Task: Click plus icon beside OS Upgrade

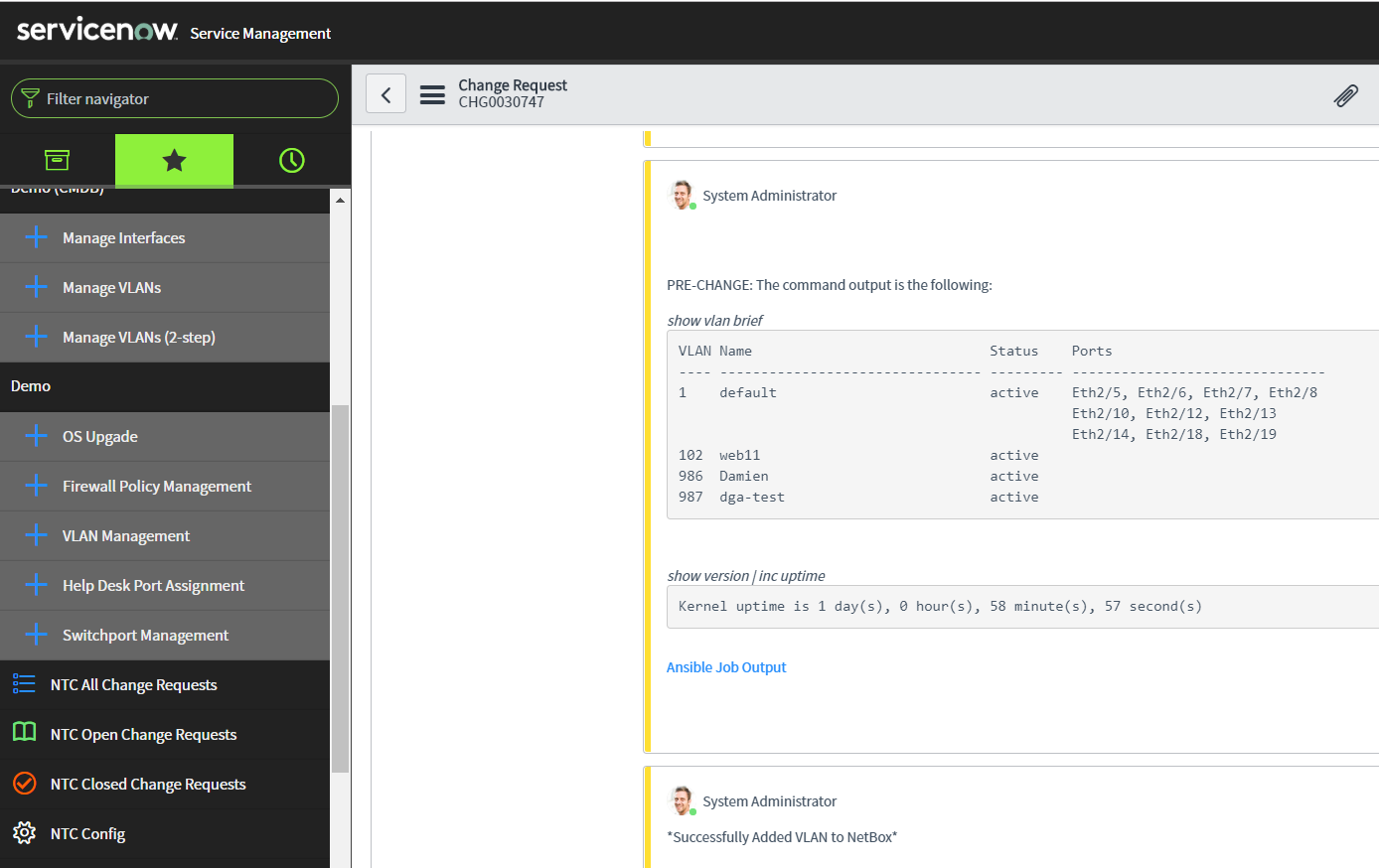Action: click(36, 436)
